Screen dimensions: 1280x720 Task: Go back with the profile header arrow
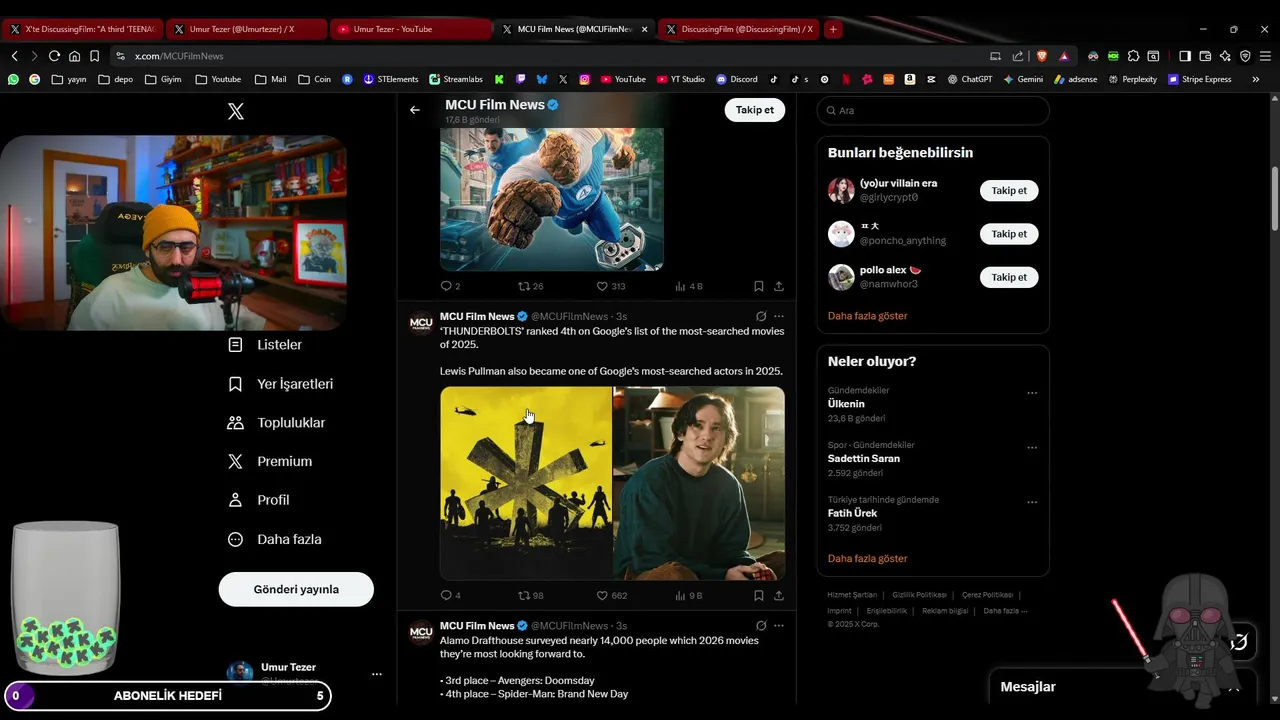[x=415, y=110]
